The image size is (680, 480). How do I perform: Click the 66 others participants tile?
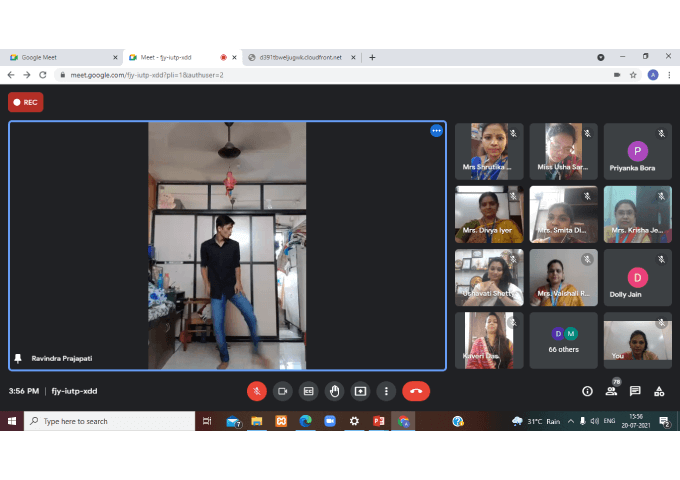pos(564,340)
